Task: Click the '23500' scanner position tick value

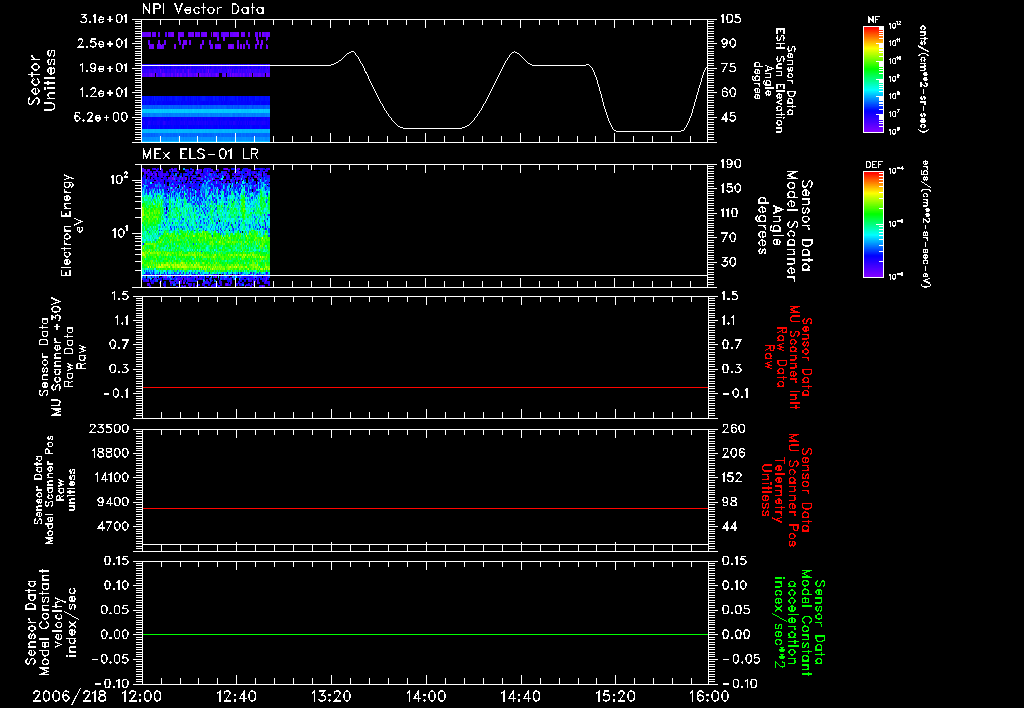Action: click(109, 428)
